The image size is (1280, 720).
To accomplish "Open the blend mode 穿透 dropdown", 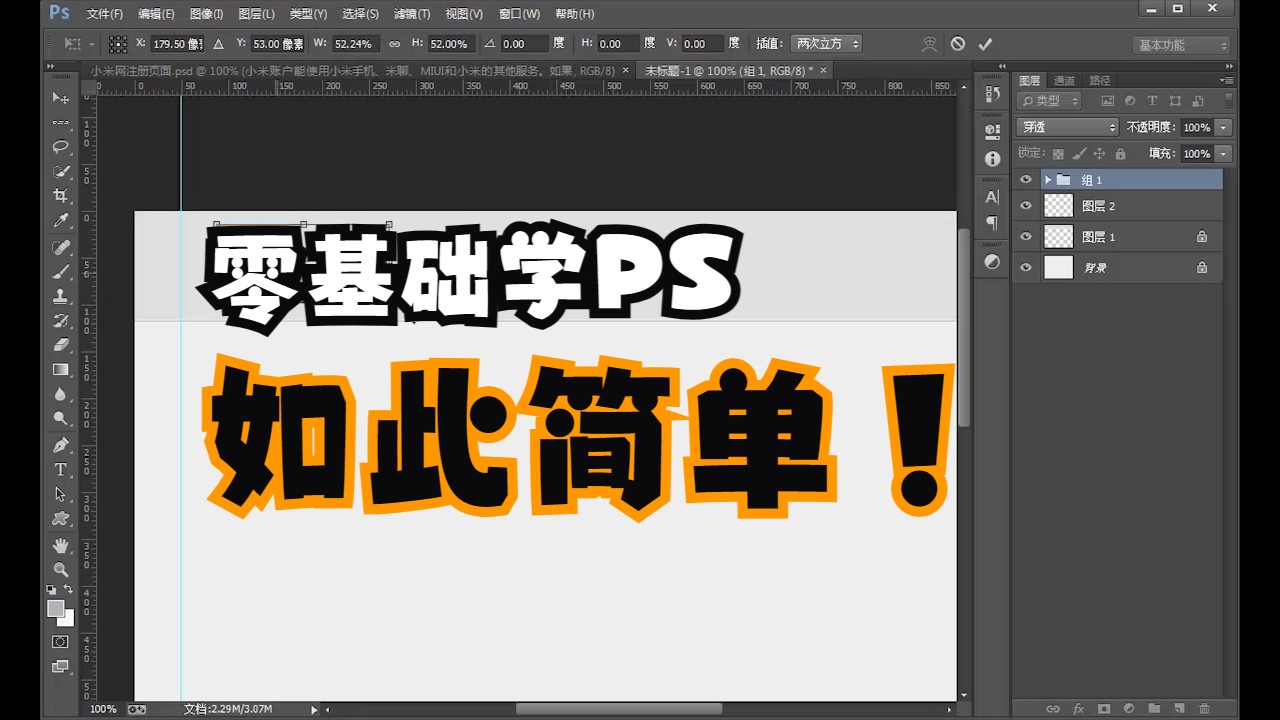I will coord(1068,127).
